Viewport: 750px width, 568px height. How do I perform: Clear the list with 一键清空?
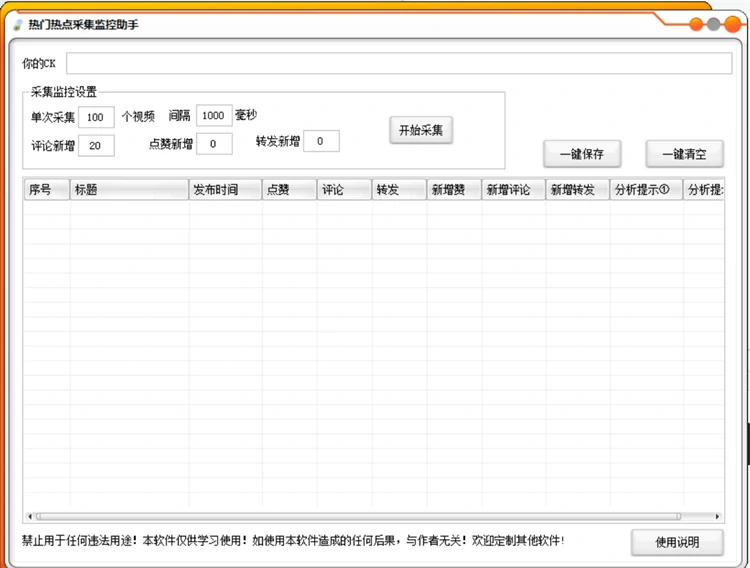pyautogui.click(x=684, y=154)
